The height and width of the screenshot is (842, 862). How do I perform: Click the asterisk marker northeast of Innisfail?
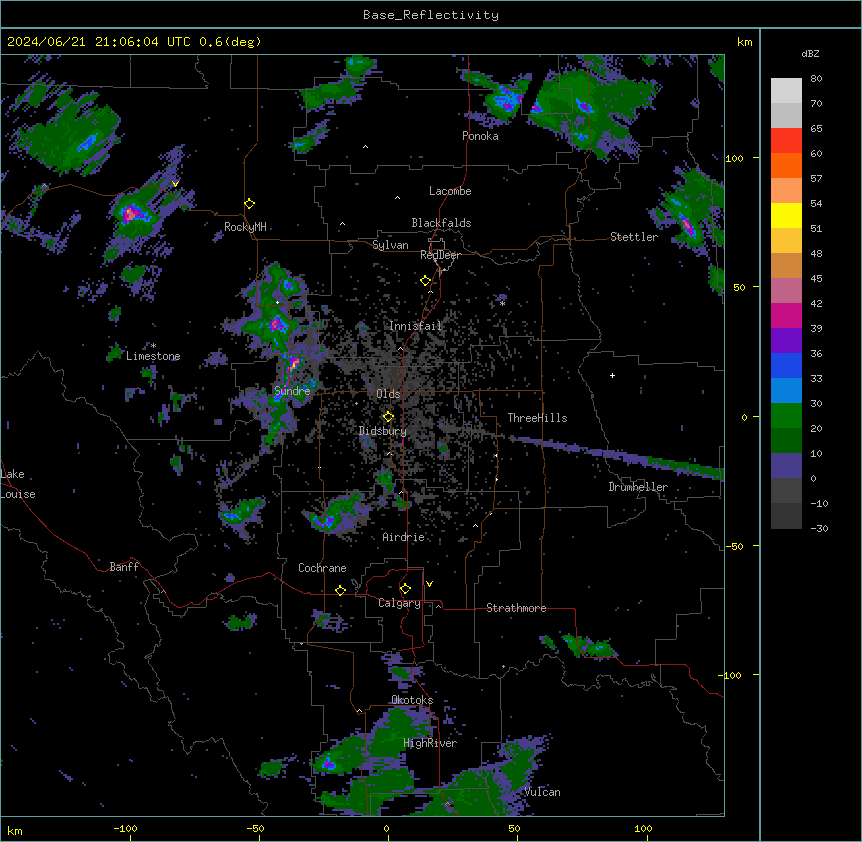pyautogui.click(x=502, y=303)
